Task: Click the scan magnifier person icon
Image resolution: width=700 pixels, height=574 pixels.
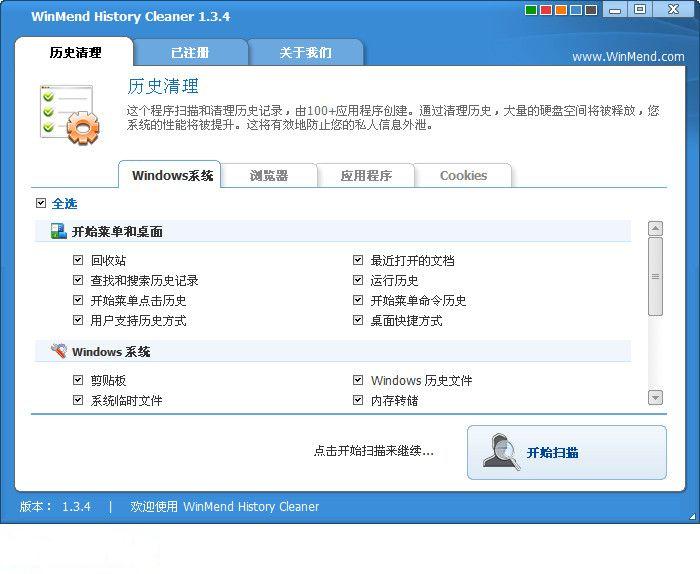Action: [501, 452]
